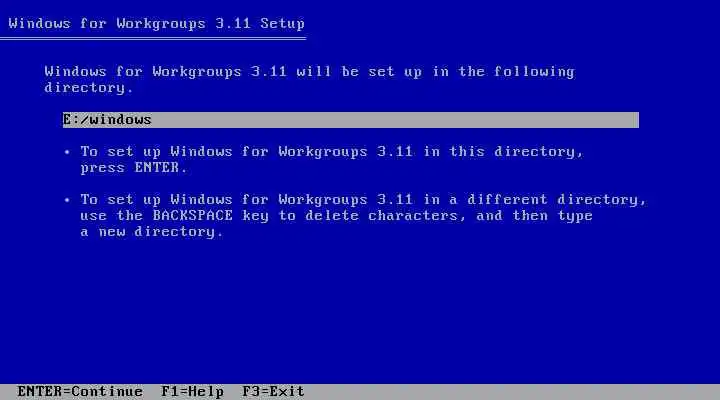The width and height of the screenshot is (720, 400).
Task: Click F3=Exit in the status bar
Action: click(273, 392)
